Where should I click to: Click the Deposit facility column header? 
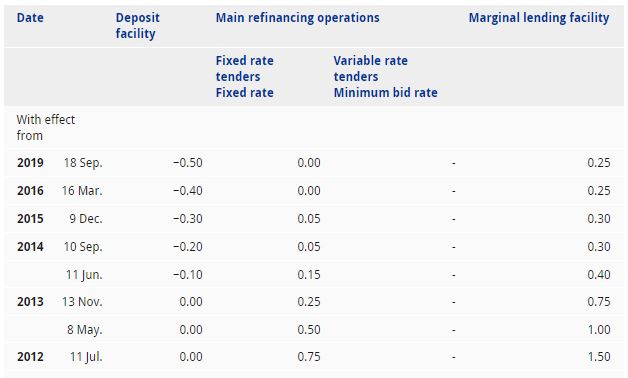tap(137, 26)
